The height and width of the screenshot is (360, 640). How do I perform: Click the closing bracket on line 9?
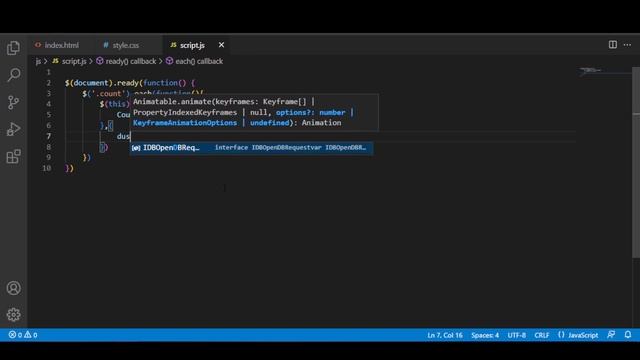87,158
